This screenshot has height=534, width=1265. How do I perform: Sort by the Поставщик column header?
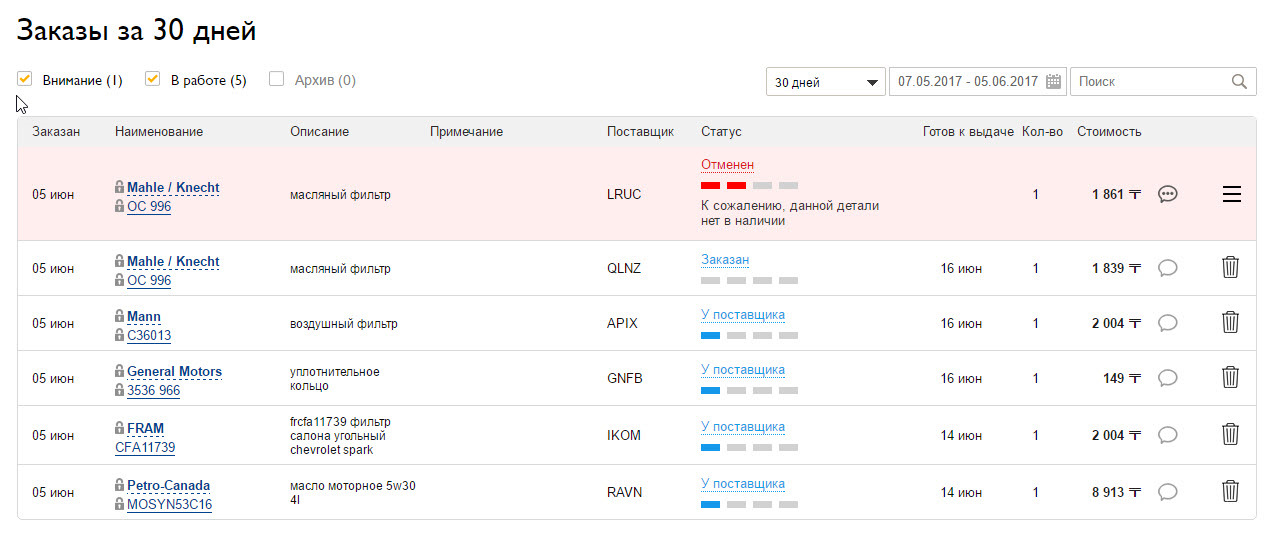pyautogui.click(x=640, y=132)
